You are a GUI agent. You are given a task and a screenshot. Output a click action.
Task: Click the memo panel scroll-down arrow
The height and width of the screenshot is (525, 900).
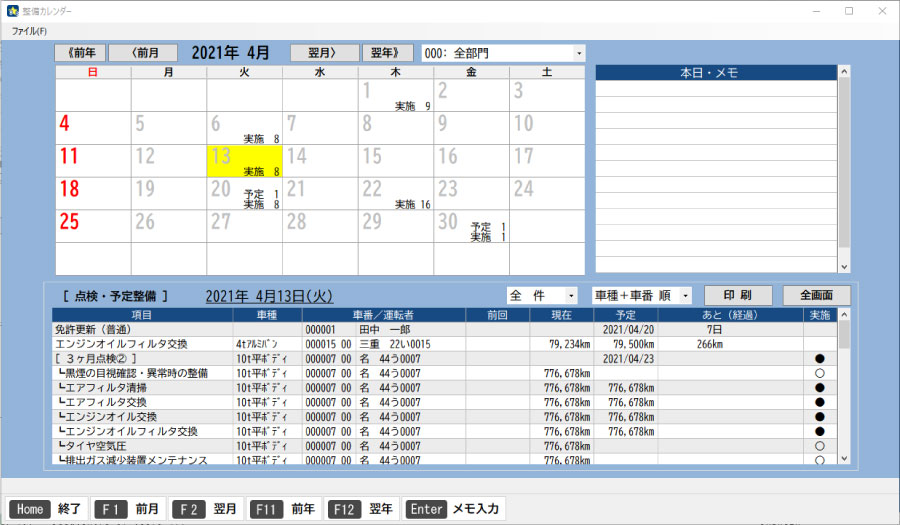click(x=844, y=267)
